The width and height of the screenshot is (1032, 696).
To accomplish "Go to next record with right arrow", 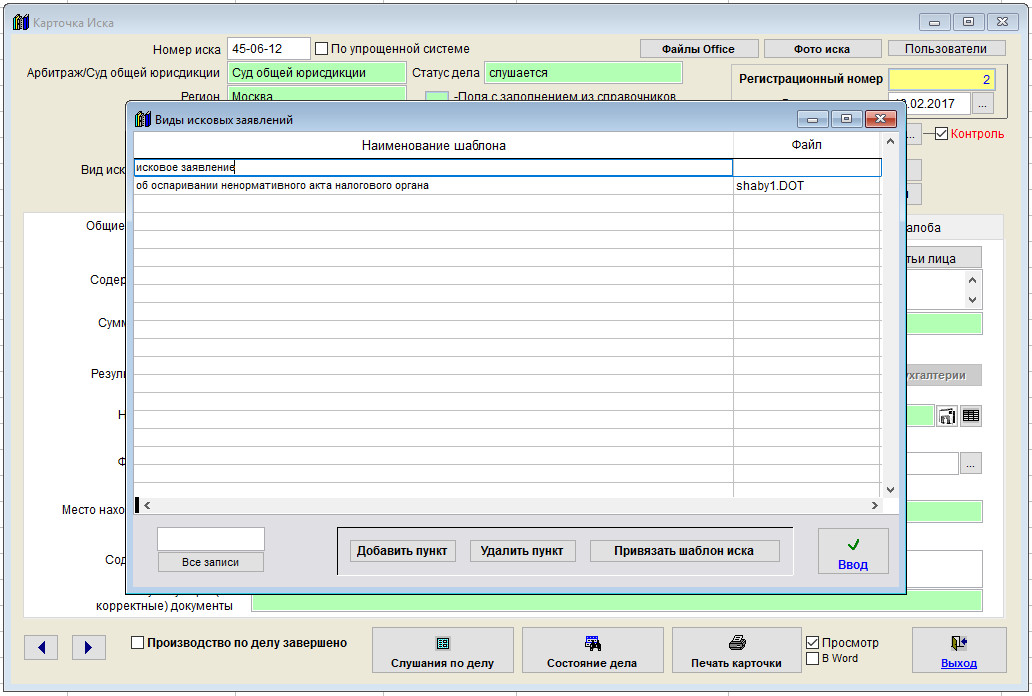I will [88, 647].
